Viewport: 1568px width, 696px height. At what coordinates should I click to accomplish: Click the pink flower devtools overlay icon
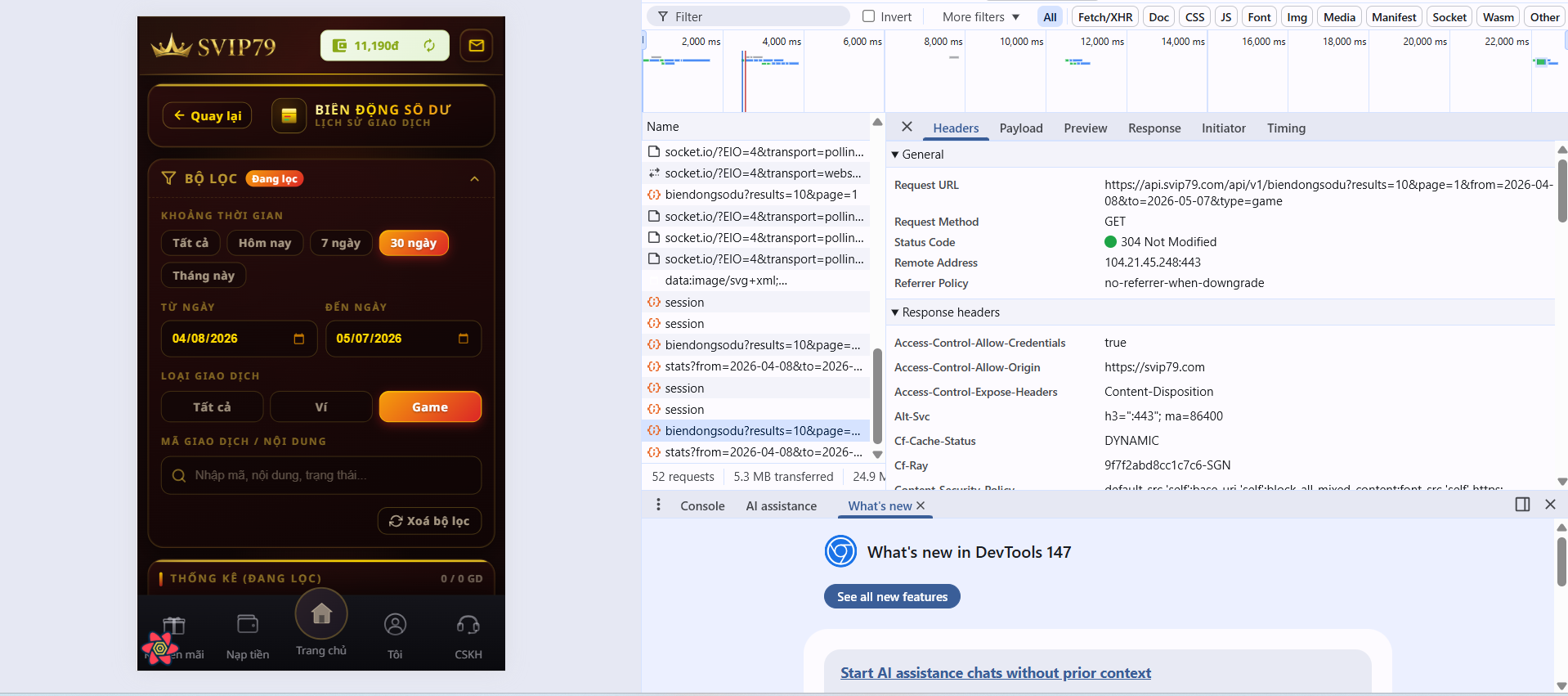pos(160,648)
